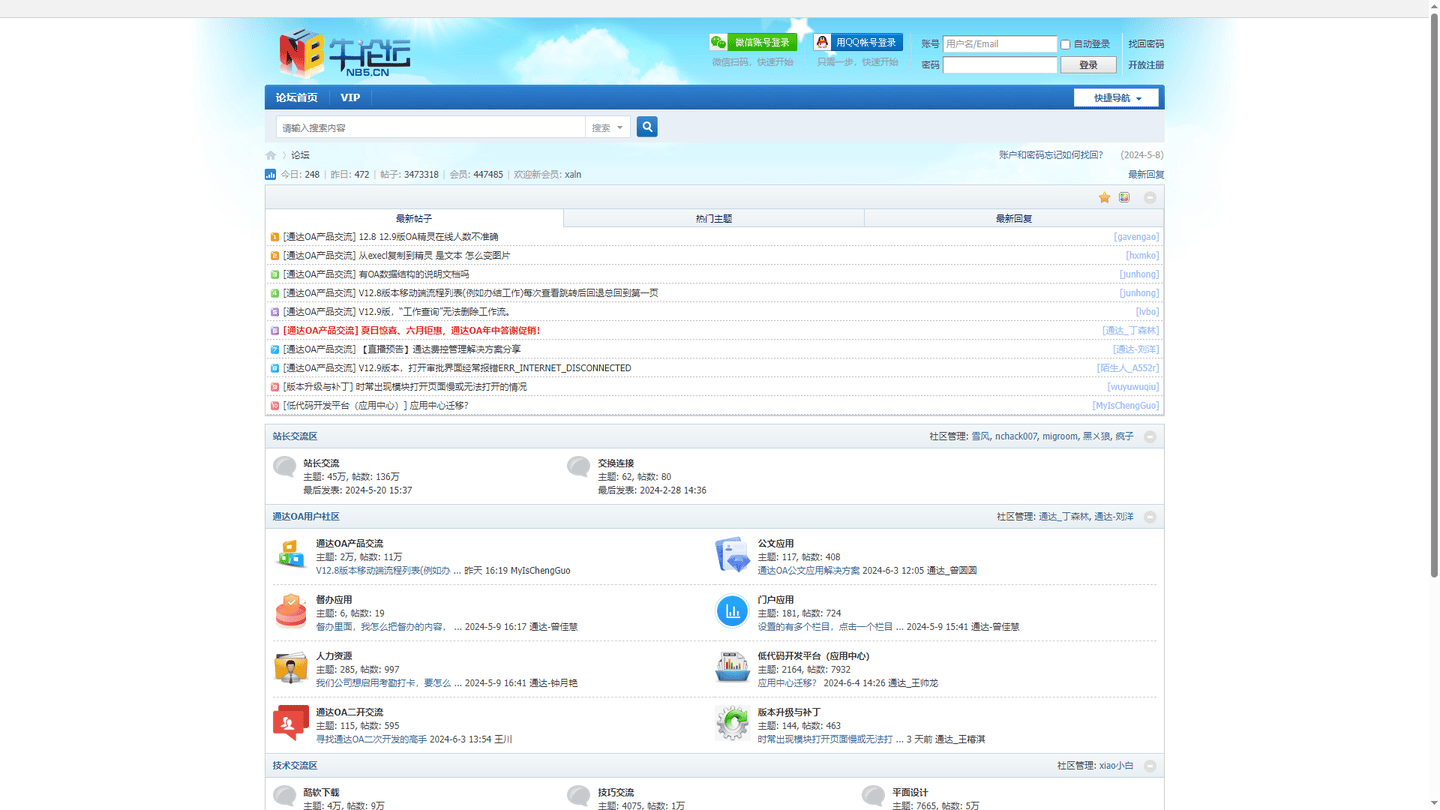Image resolution: width=1440 pixels, height=810 pixels.
Task: Log in with the WeChat account button
Action: click(753, 42)
